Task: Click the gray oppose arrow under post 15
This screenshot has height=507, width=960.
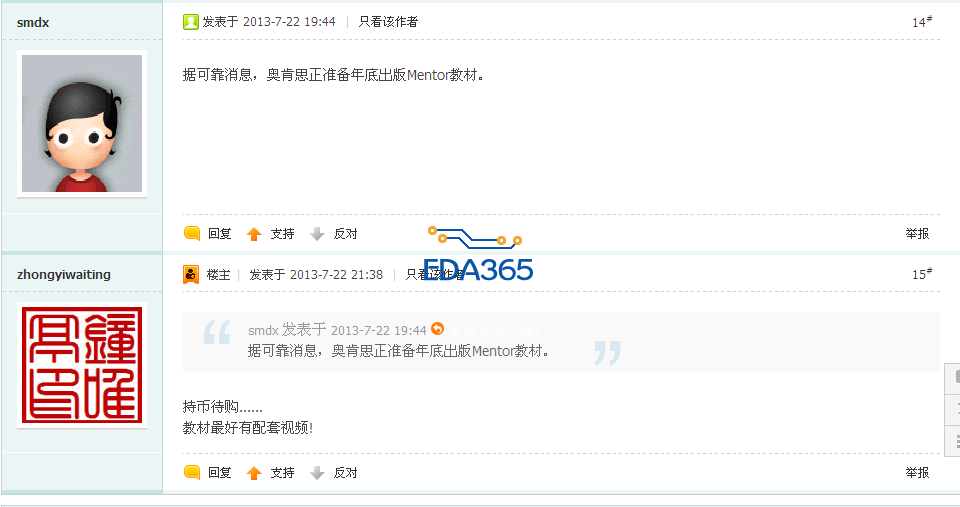Action: [317, 473]
